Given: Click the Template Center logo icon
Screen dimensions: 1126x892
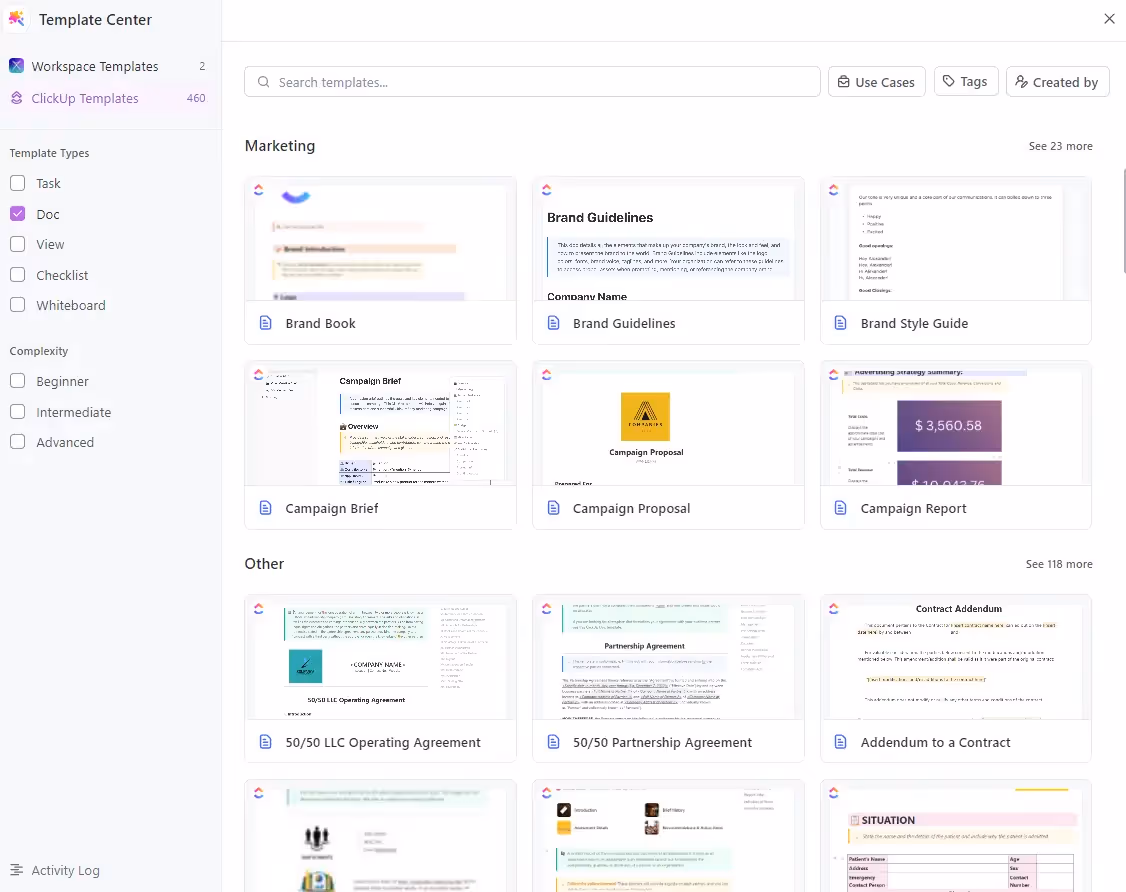Looking at the screenshot, I should click(x=16, y=19).
